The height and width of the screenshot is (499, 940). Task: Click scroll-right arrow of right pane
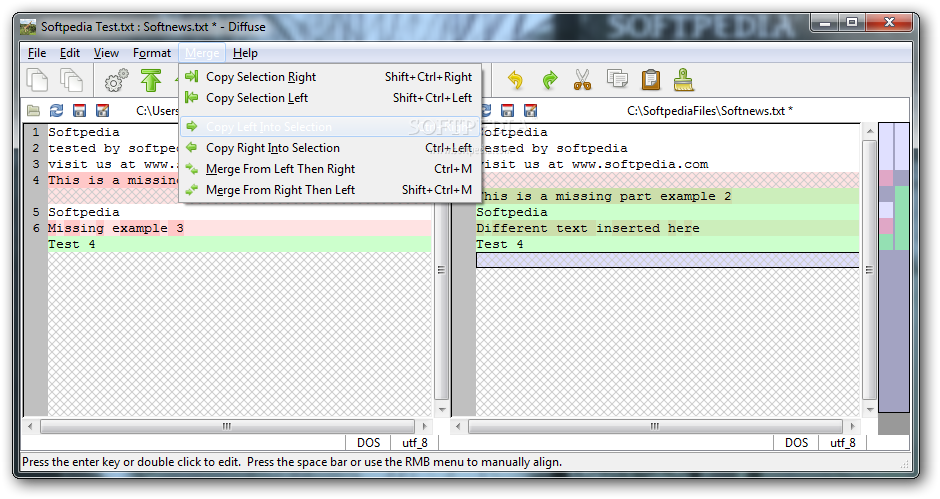coord(852,426)
